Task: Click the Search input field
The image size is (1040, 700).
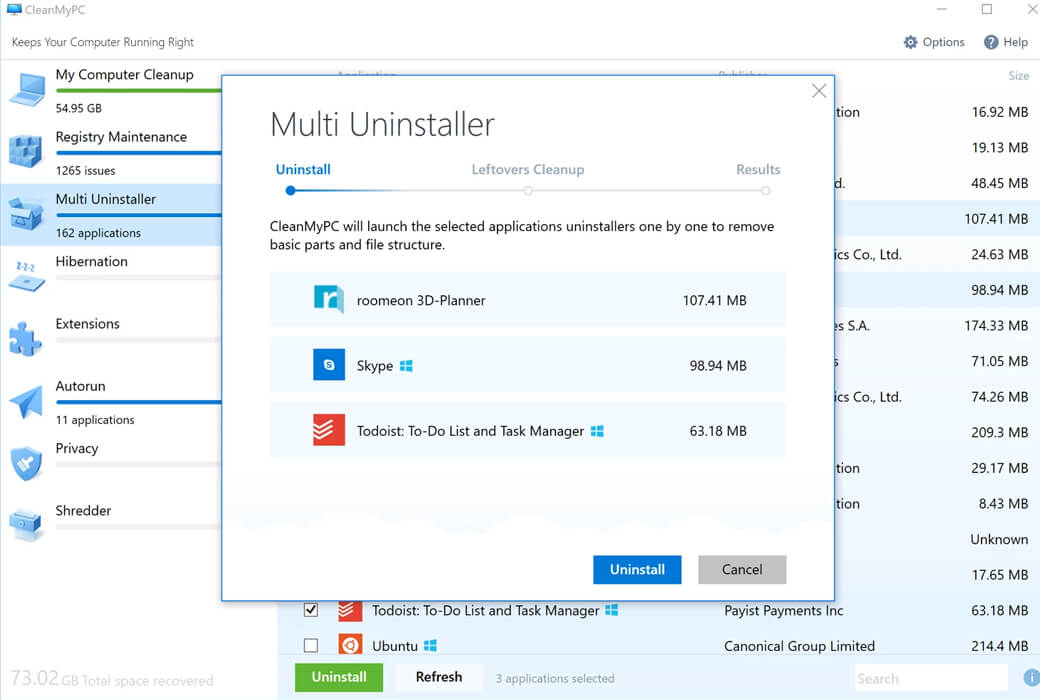Action: (x=931, y=678)
